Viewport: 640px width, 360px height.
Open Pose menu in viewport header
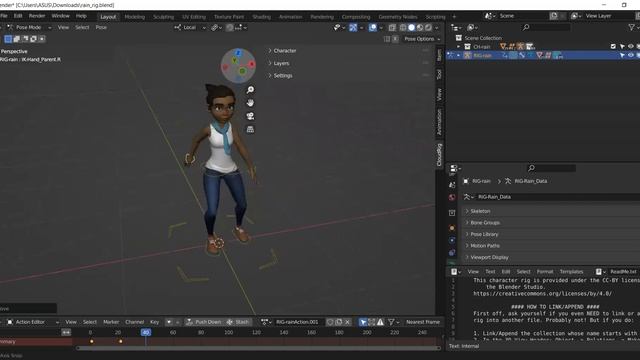(101, 27)
